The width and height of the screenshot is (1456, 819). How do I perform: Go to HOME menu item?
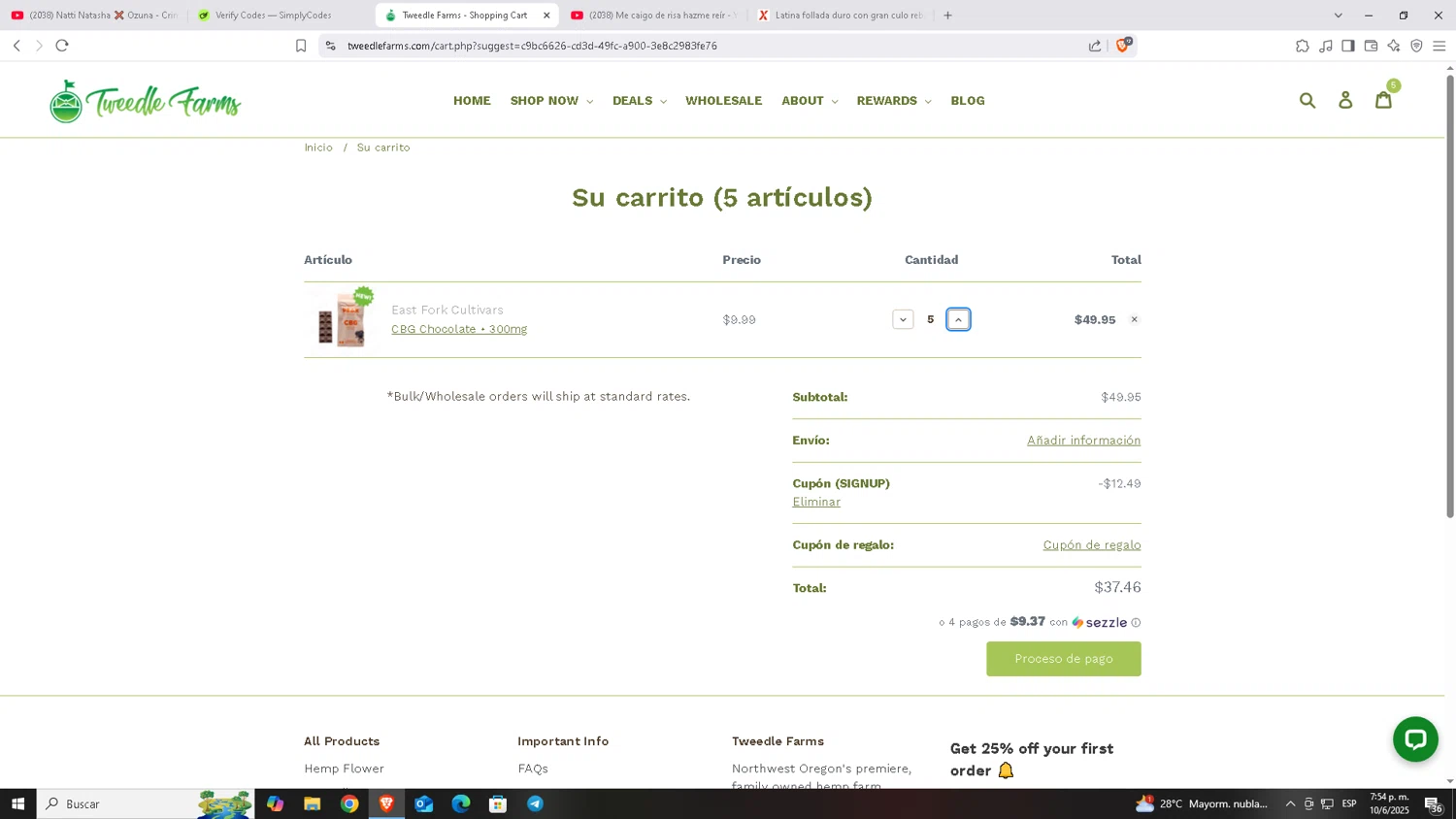[x=472, y=101]
